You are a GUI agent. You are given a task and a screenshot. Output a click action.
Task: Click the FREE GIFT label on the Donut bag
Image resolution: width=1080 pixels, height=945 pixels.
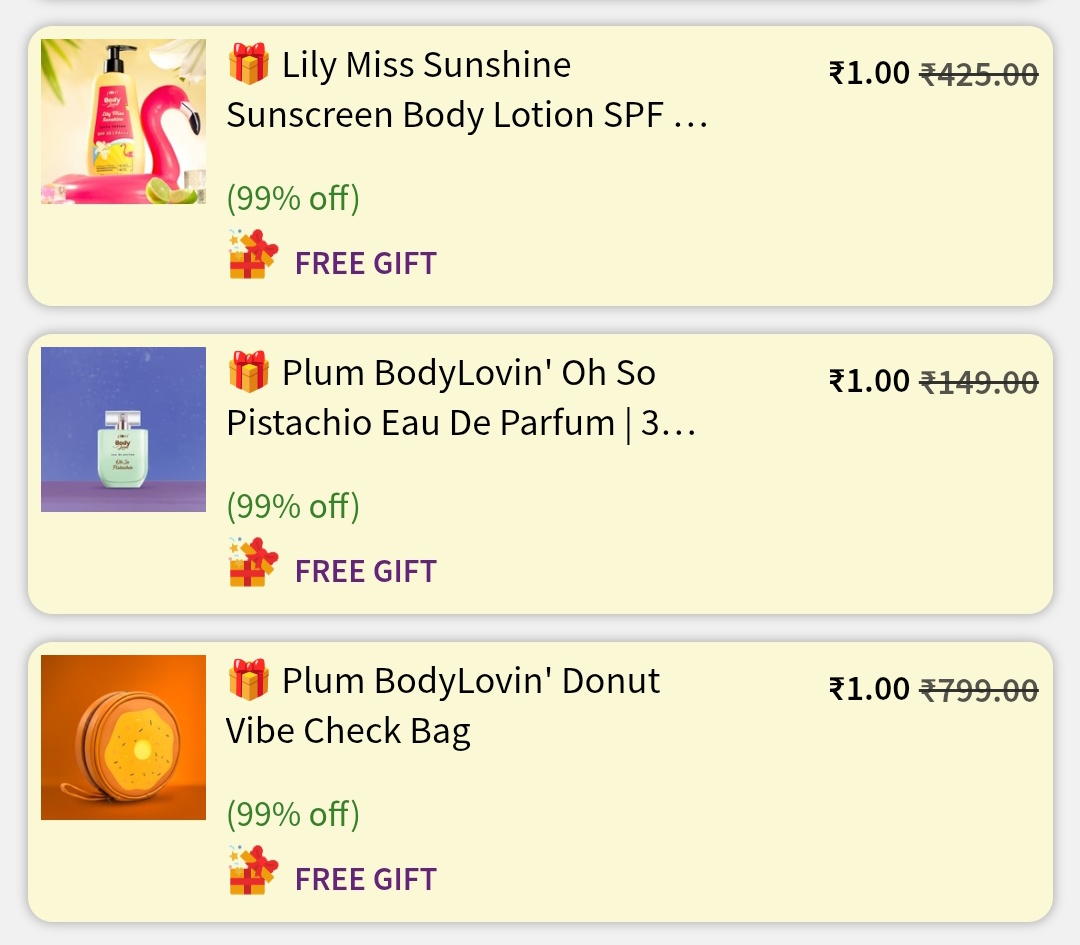click(366, 880)
